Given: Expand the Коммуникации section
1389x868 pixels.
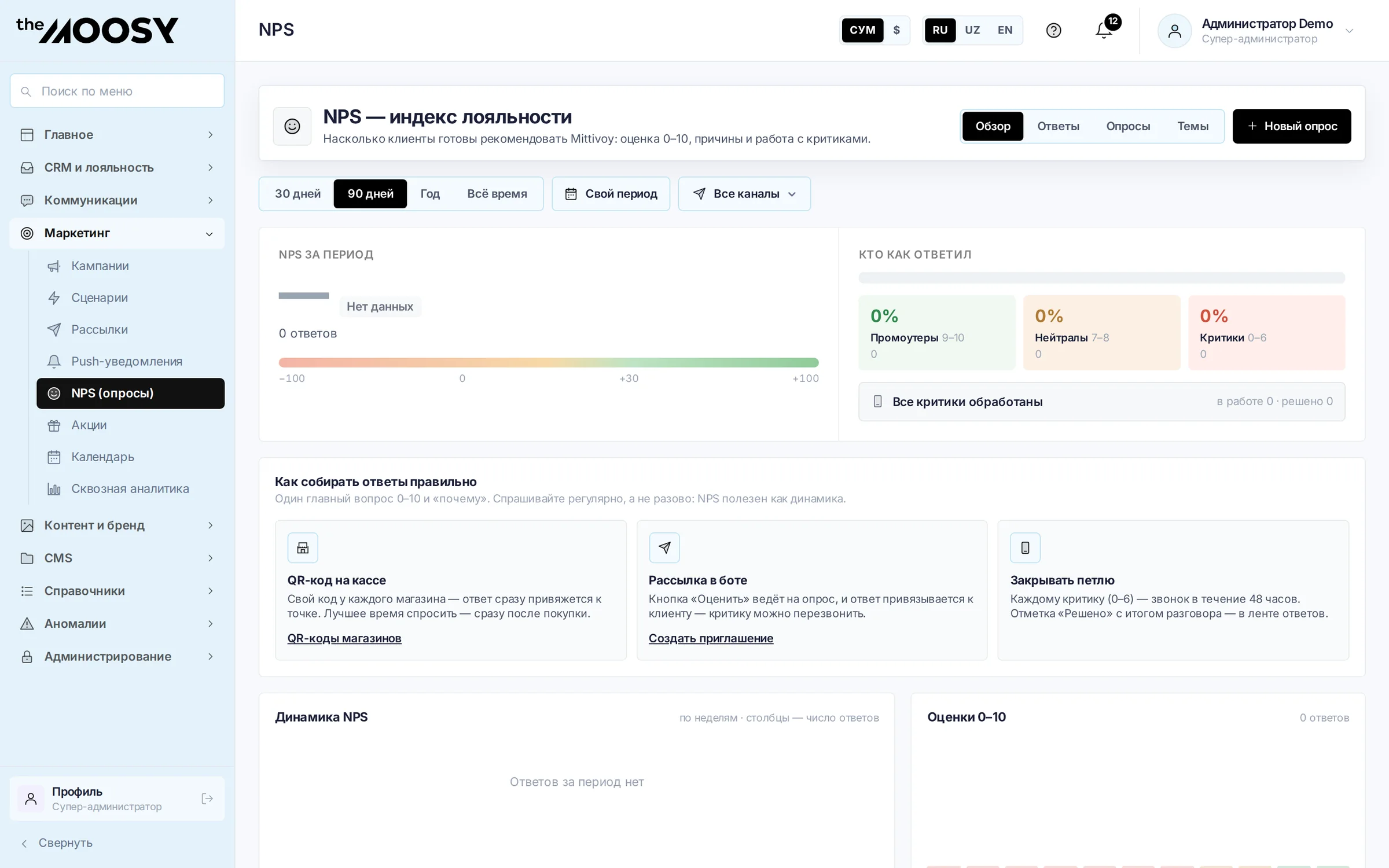Looking at the screenshot, I should [x=117, y=200].
